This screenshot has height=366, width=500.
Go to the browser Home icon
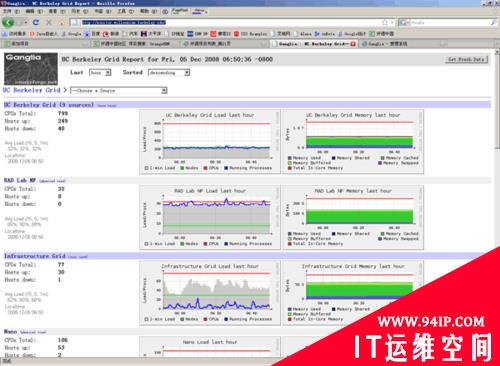62,22
